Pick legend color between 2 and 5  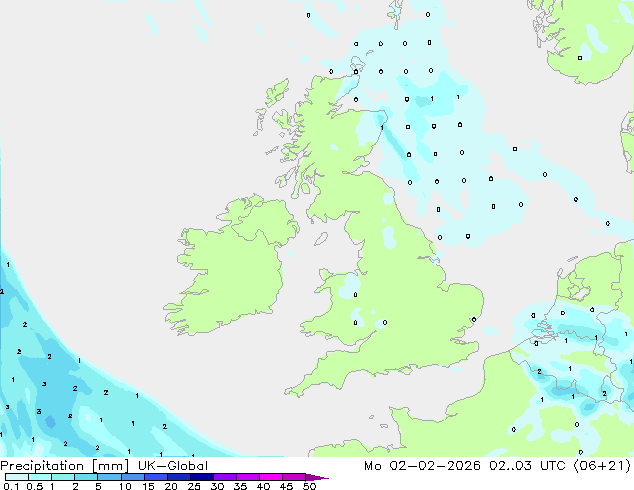[x=86, y=477]
